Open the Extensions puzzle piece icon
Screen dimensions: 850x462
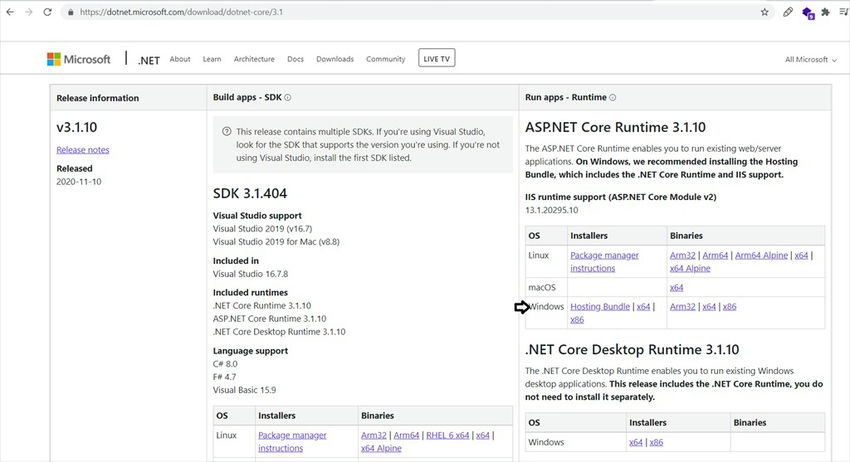pyautogui.click(x=825, y=12)
